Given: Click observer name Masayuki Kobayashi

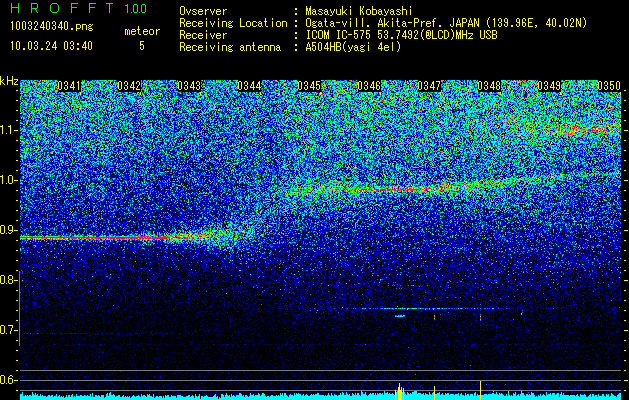Looking at the screenshot, I should 359,11.
